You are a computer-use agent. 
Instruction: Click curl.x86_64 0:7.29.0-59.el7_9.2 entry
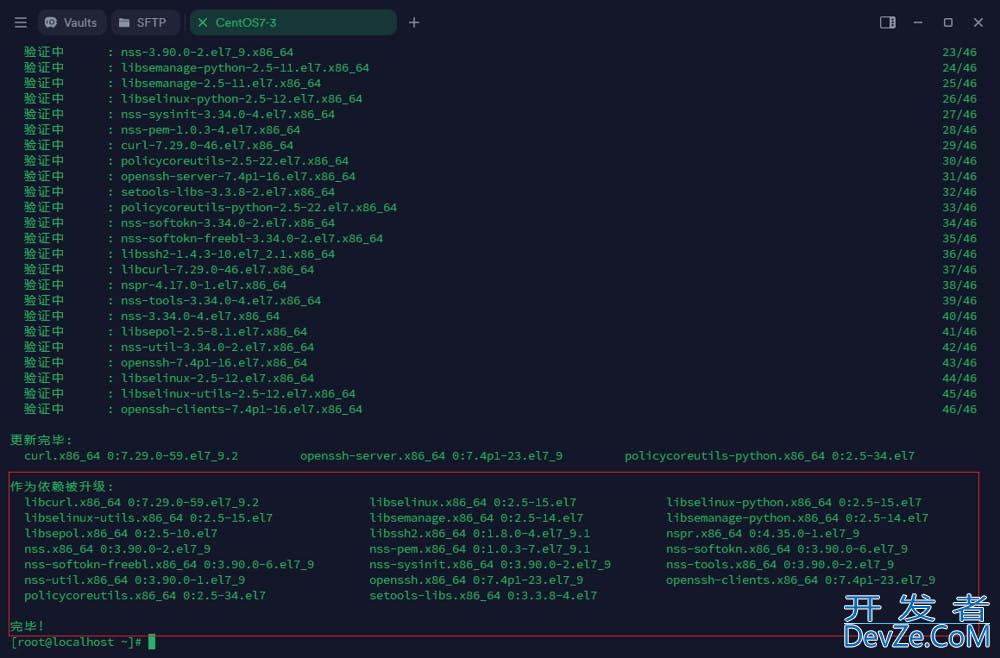pos(131,456)
